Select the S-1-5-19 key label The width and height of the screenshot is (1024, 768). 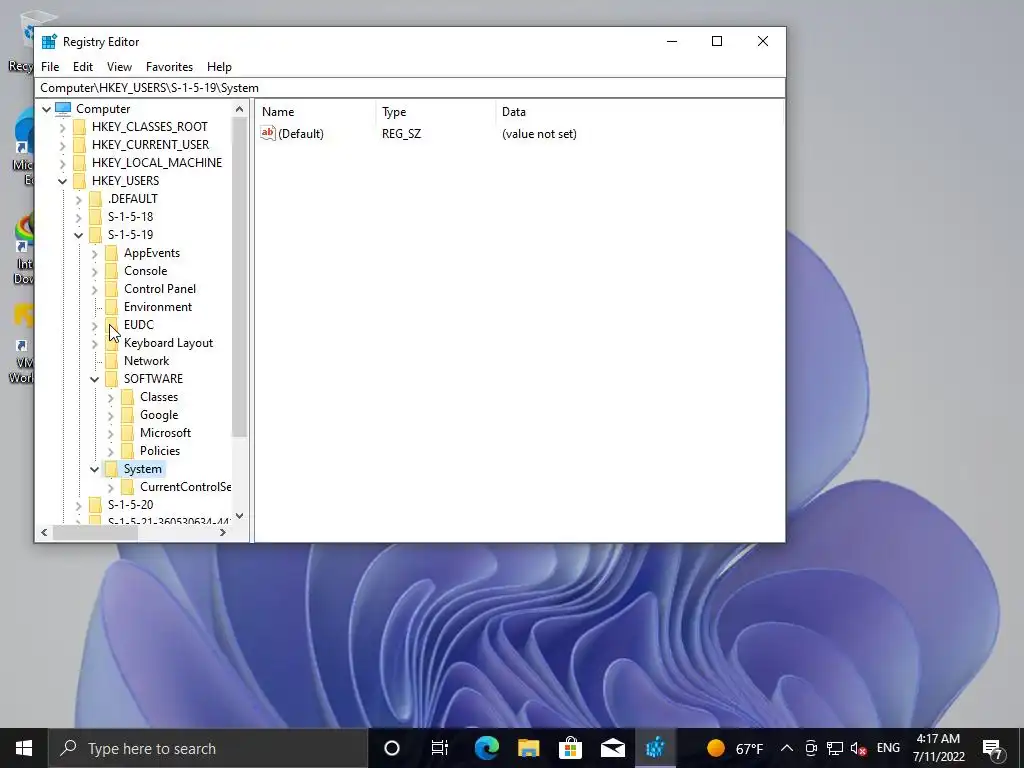point(131,234)
